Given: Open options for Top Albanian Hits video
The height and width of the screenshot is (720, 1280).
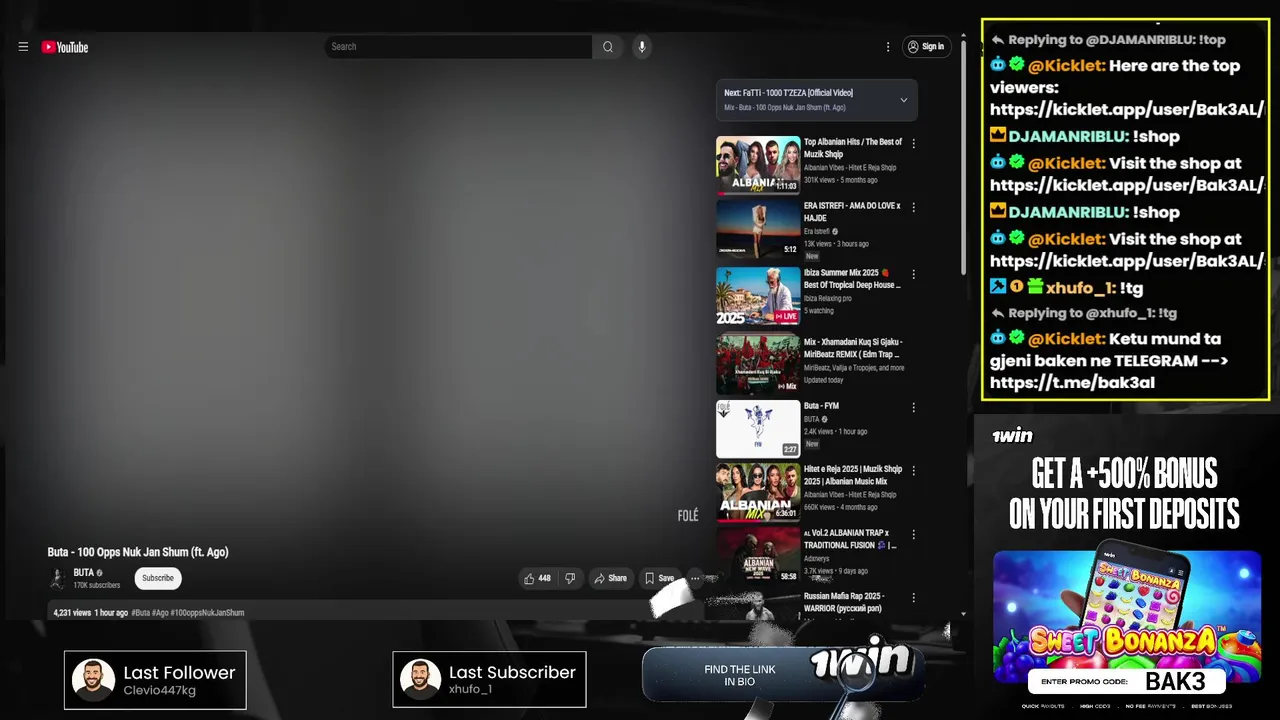Looking at the screenshot, I should point(913,144).
